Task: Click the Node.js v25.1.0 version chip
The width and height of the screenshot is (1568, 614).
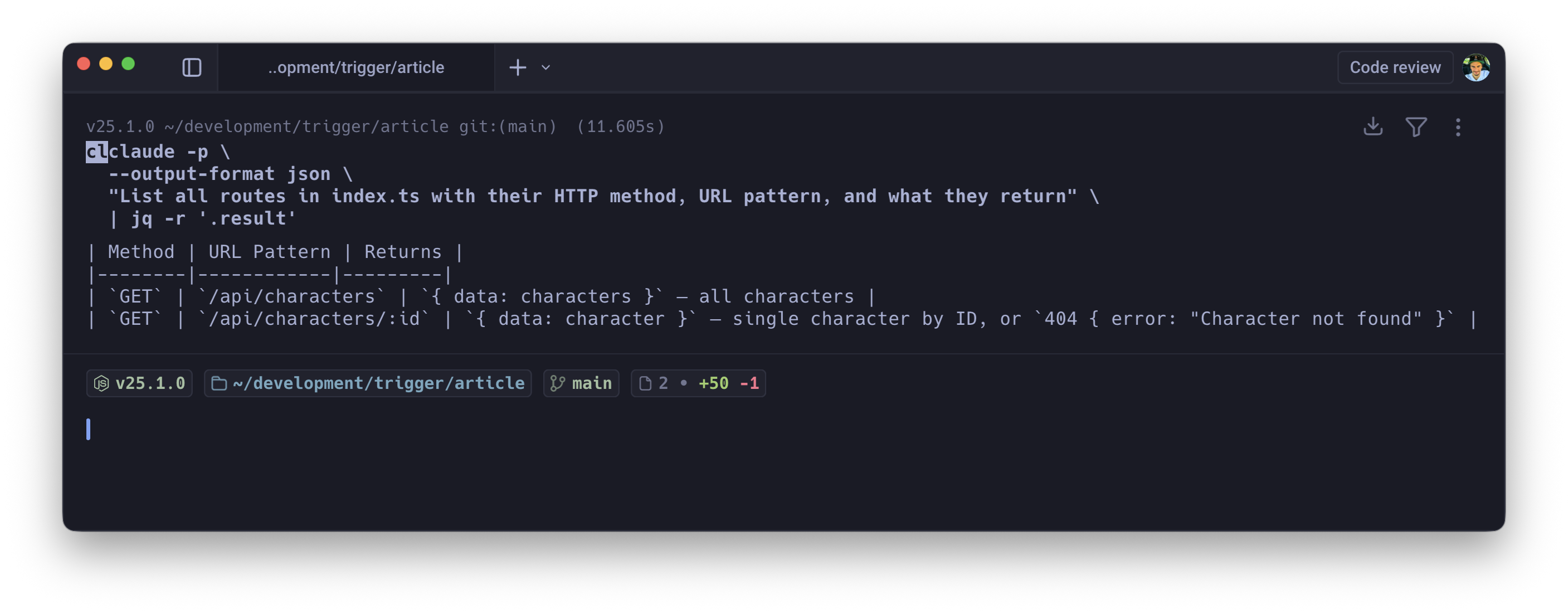Action: (x=139, y=383)
